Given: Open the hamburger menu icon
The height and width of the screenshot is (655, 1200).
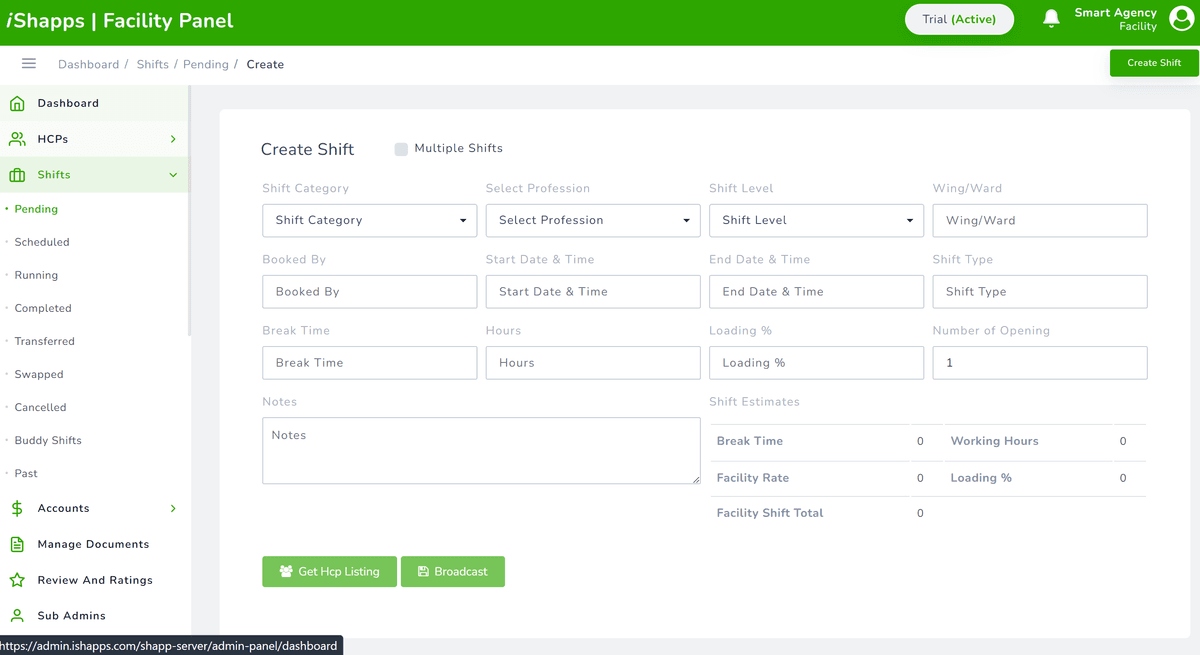Looking at the screenshot, I should (x=29, y=63).
